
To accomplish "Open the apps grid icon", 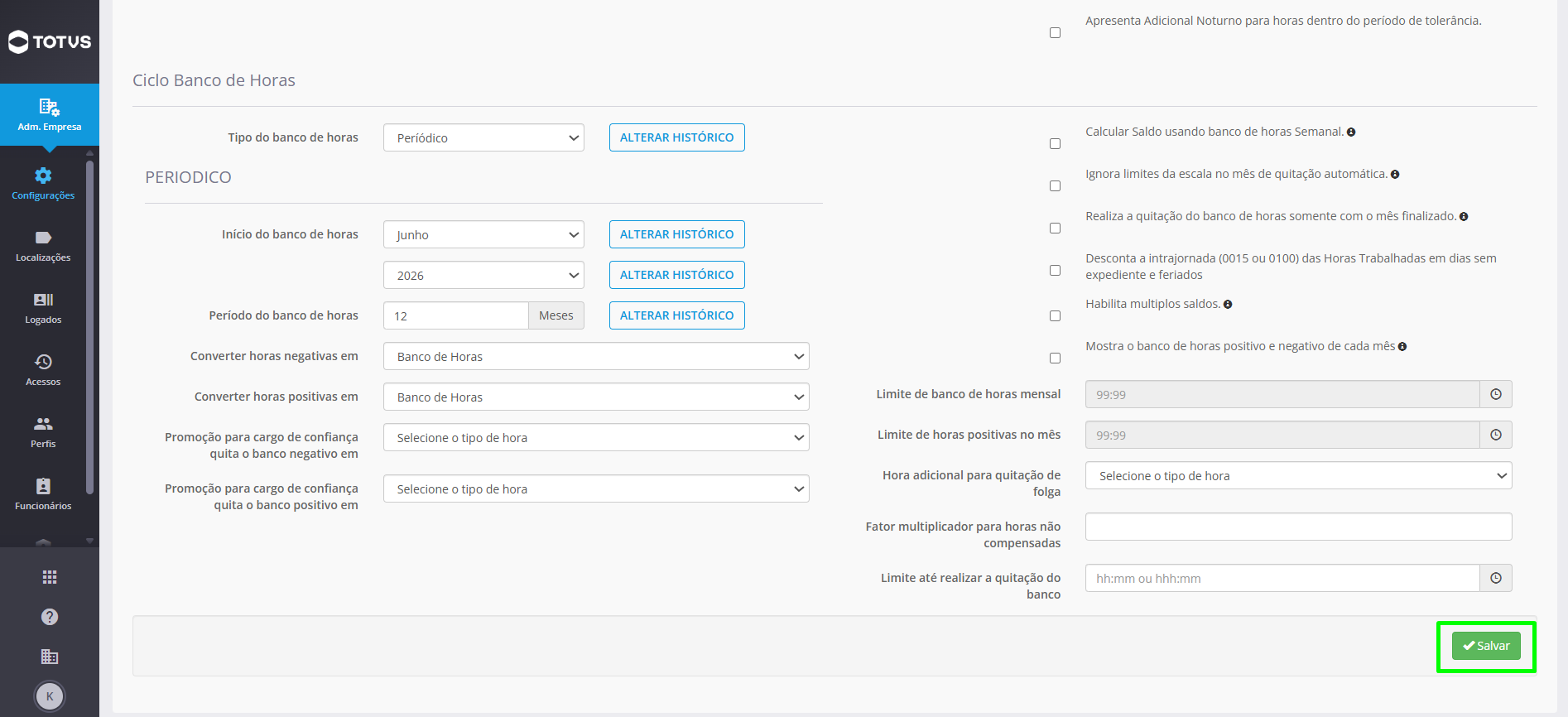I will [50, 577].
